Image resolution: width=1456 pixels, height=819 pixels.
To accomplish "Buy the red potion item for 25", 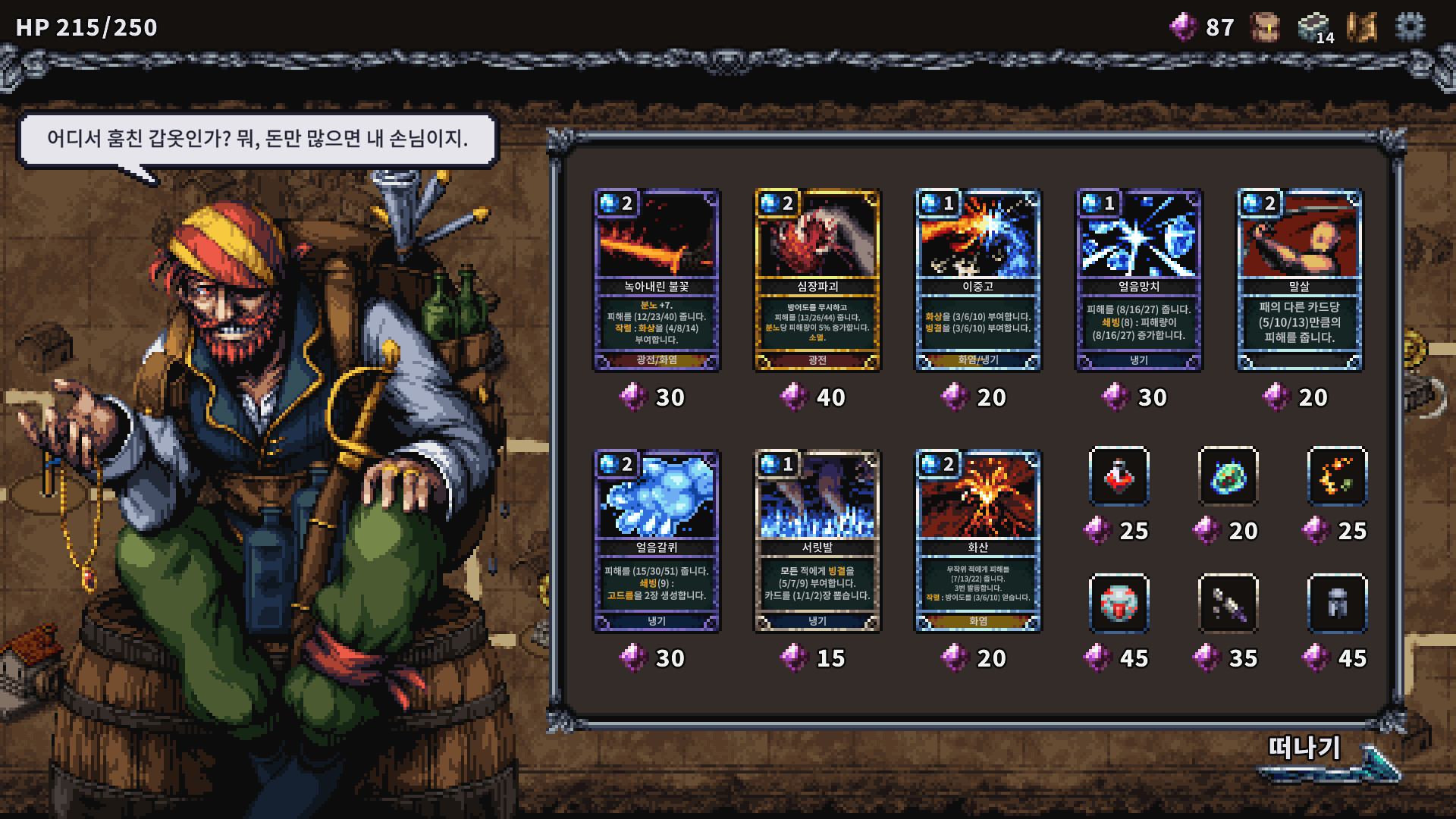I will pyautogui.click(x=1119, y=476).
